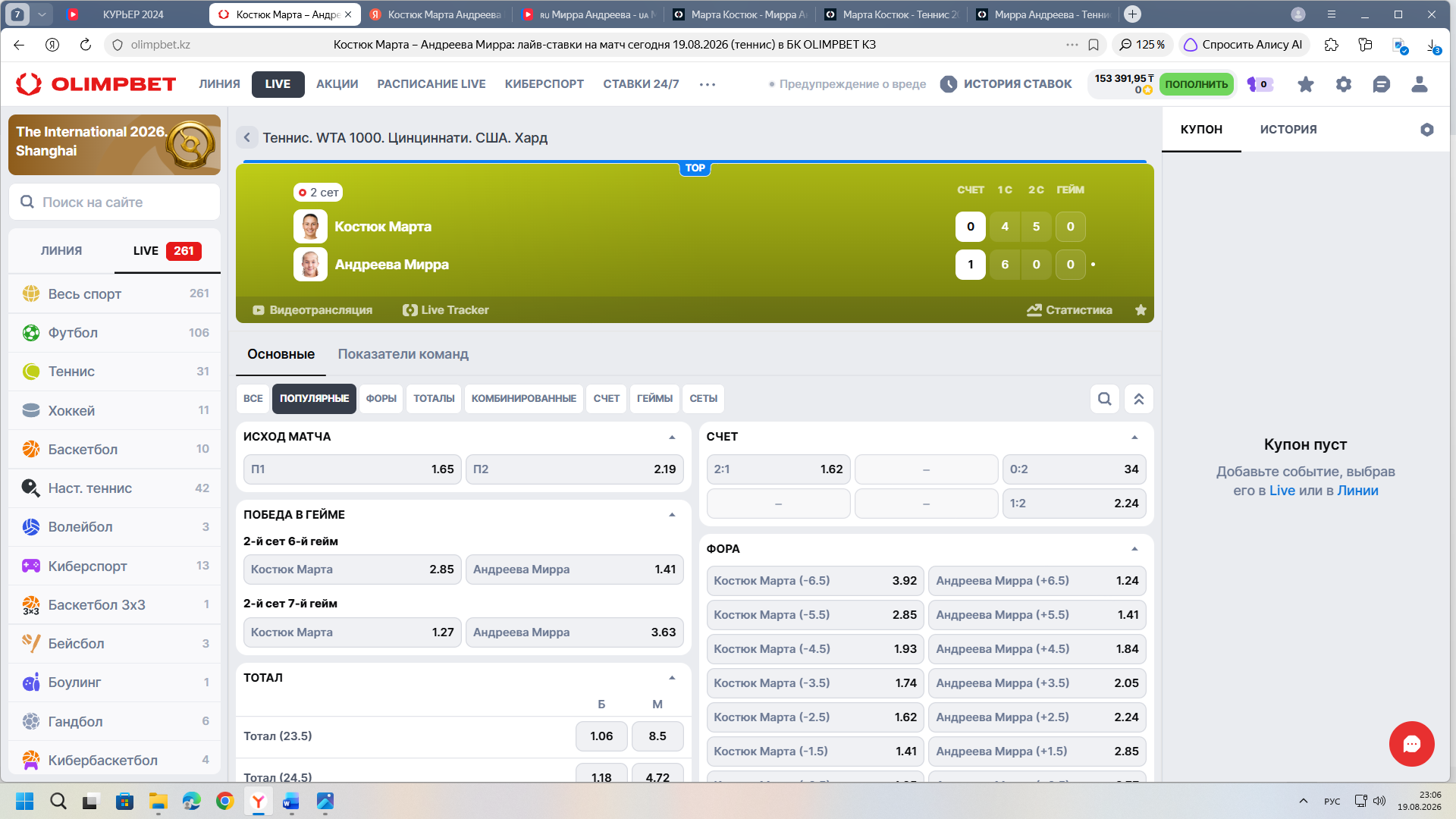Open File Explorer from the taskbar
Image resolution: width=1456 pixels, height=819 pixels.
[158, 801]
